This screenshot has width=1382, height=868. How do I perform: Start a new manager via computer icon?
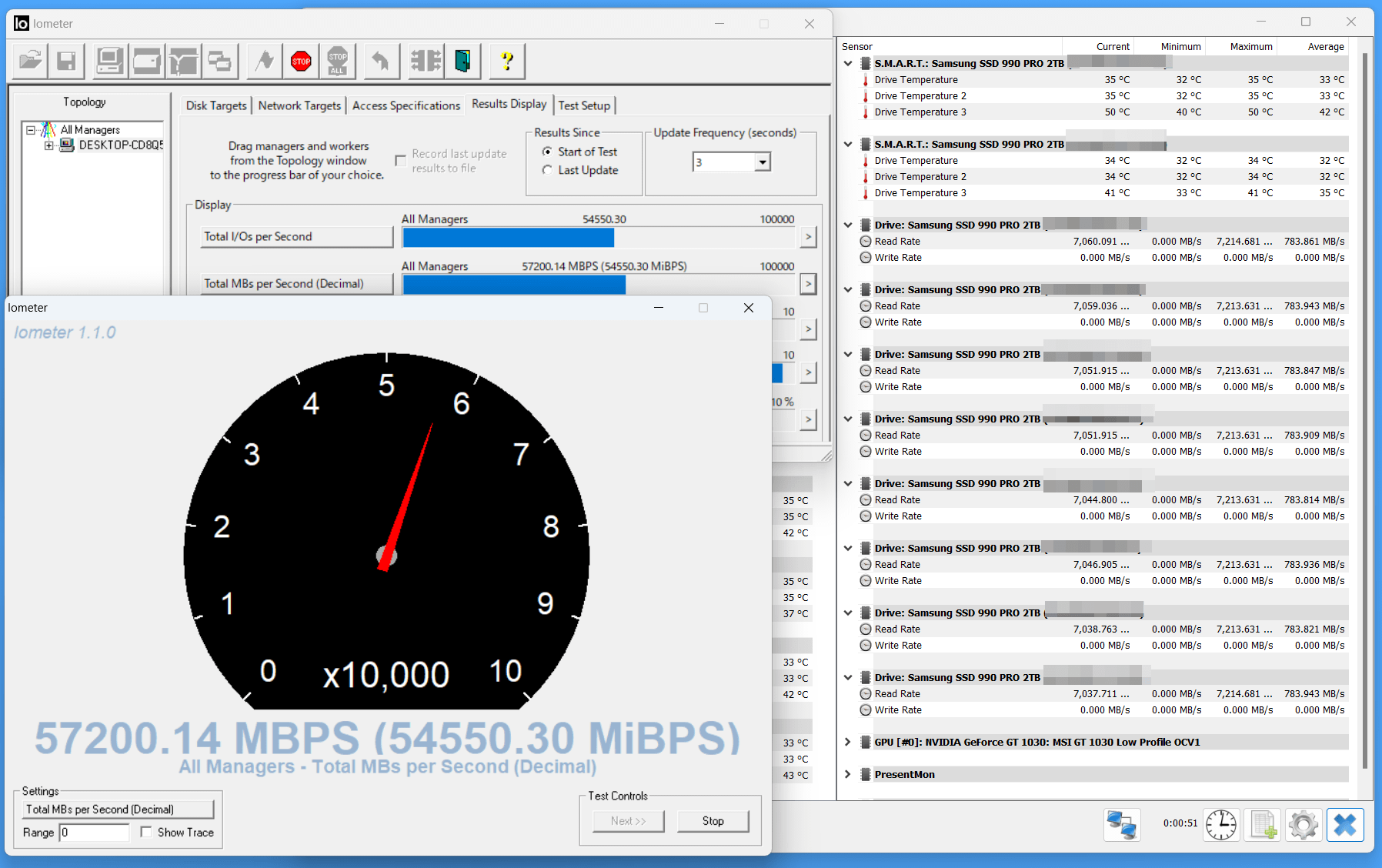tap(109, 61)
